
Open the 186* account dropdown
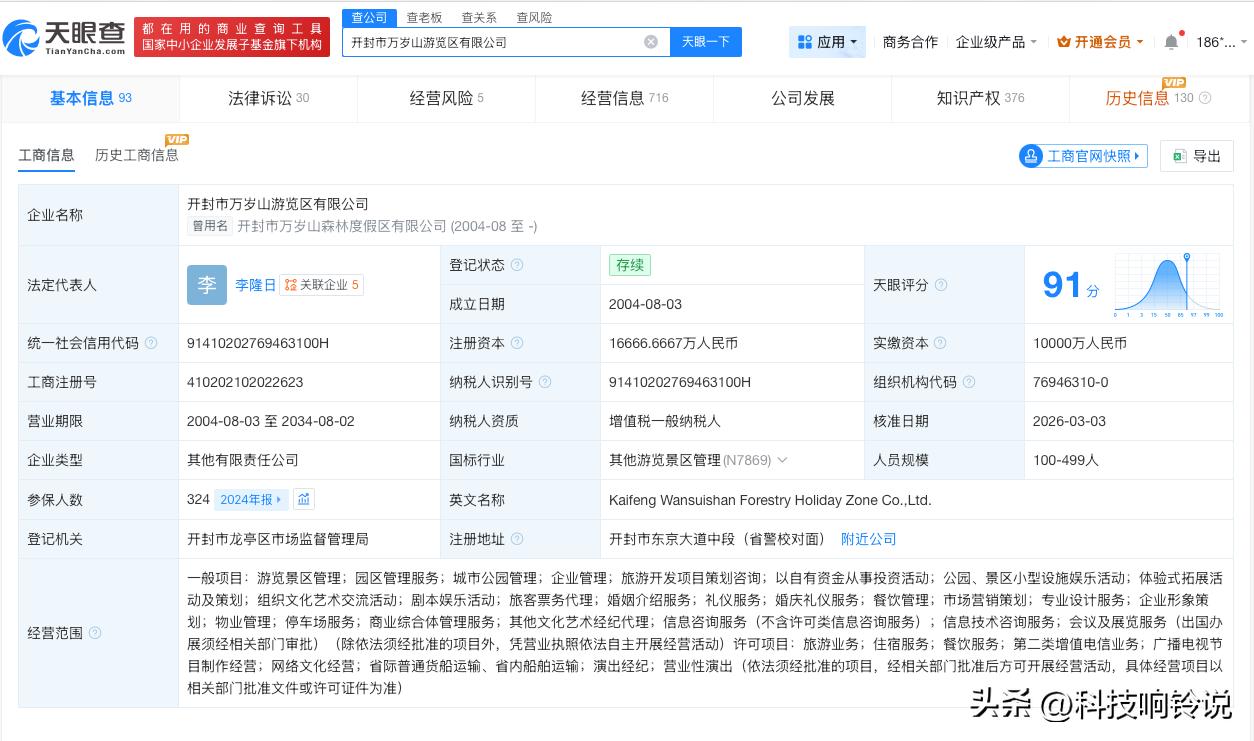pos(1221,42)
